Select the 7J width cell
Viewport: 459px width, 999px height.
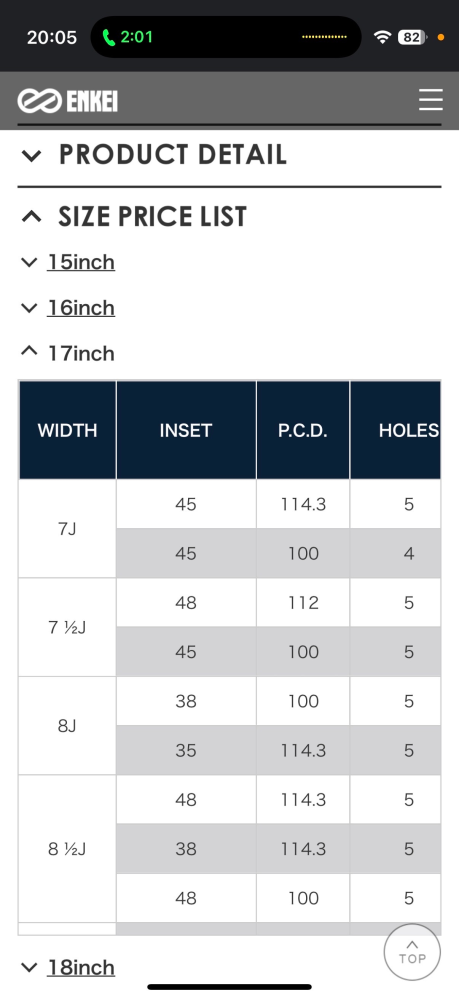68,529
